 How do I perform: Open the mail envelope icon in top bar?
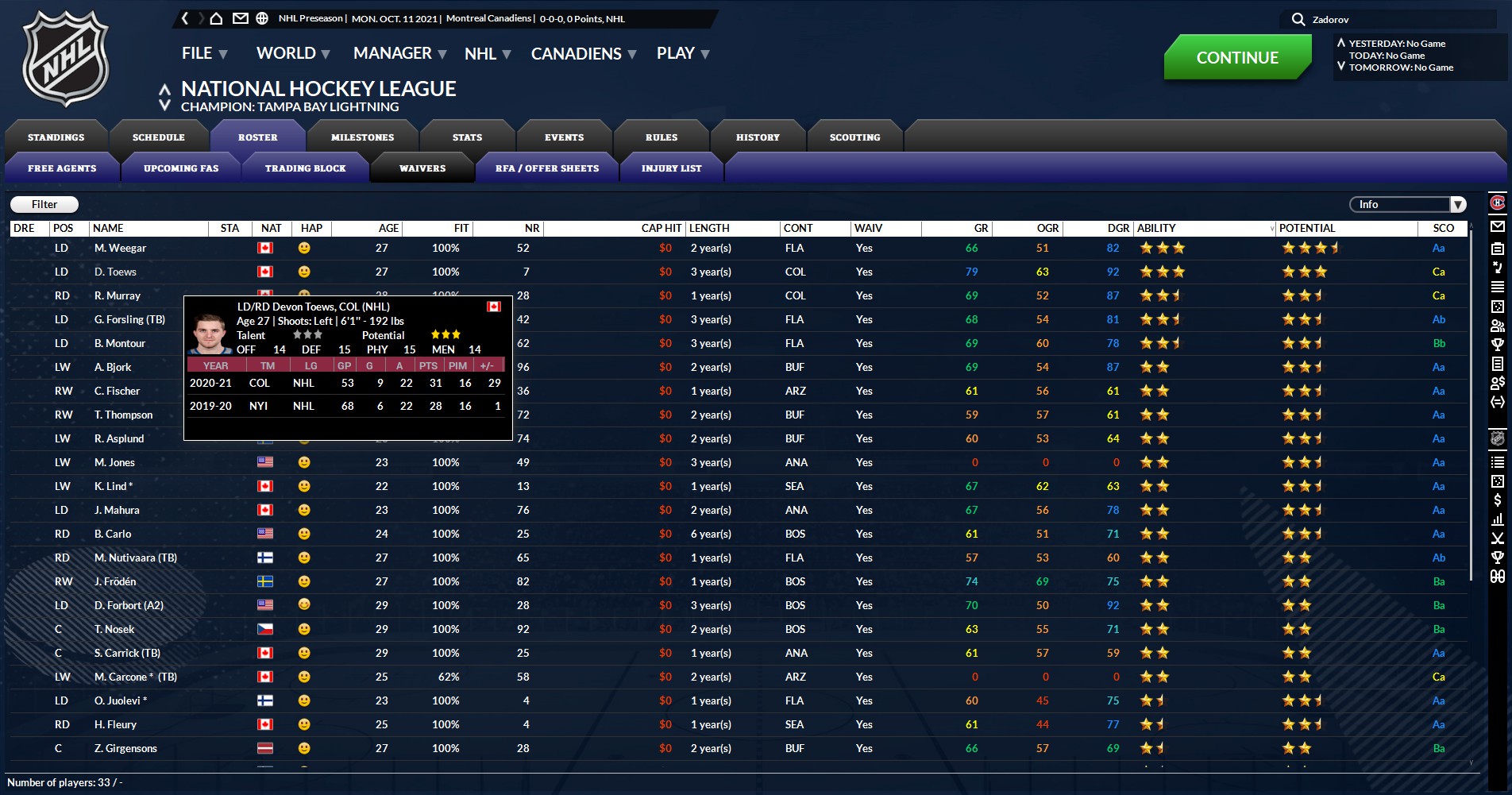tap(240, 18)
